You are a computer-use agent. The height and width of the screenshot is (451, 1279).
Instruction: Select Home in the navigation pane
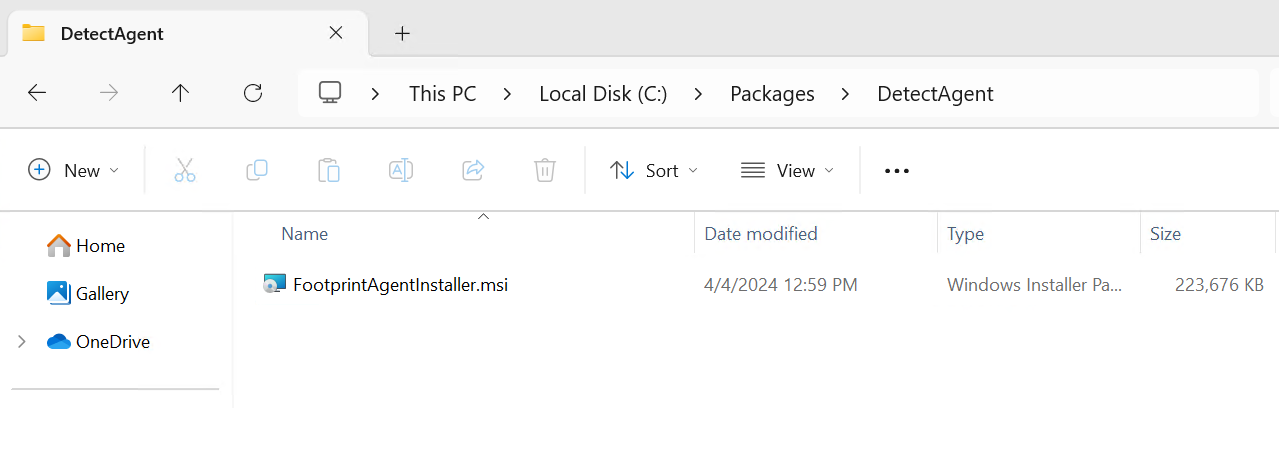click(100, 245)
